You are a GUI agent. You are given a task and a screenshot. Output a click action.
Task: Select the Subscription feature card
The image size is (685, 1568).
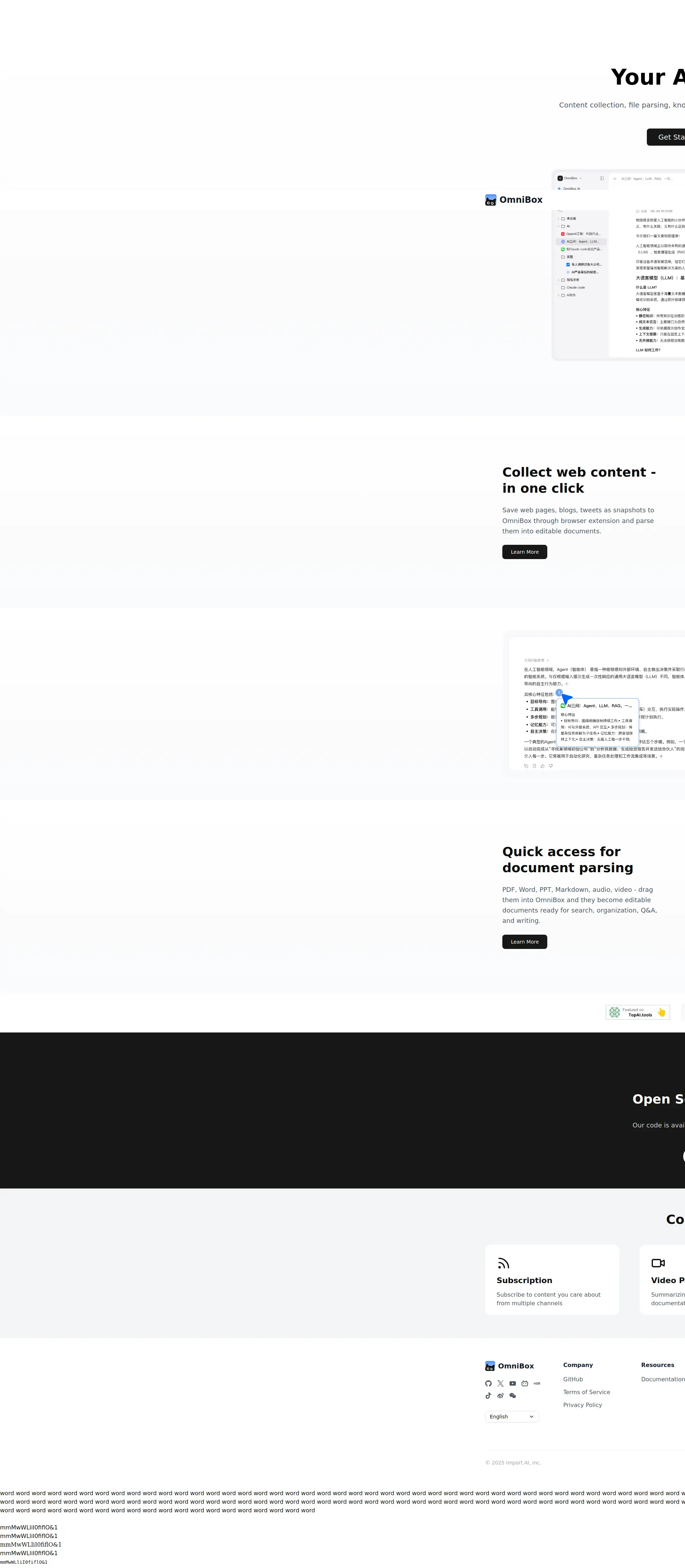552,1280
